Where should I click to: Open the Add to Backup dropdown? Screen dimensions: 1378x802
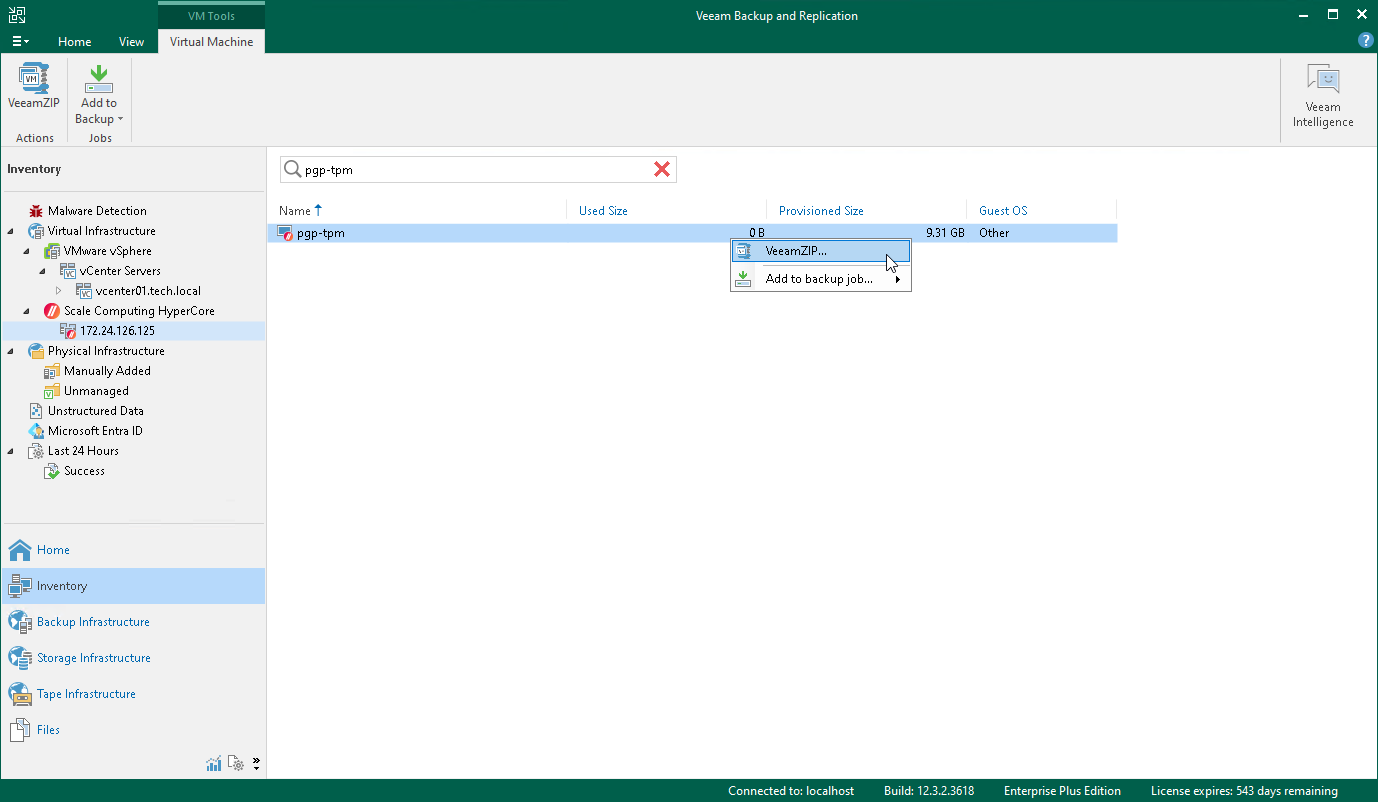[99, 95]
